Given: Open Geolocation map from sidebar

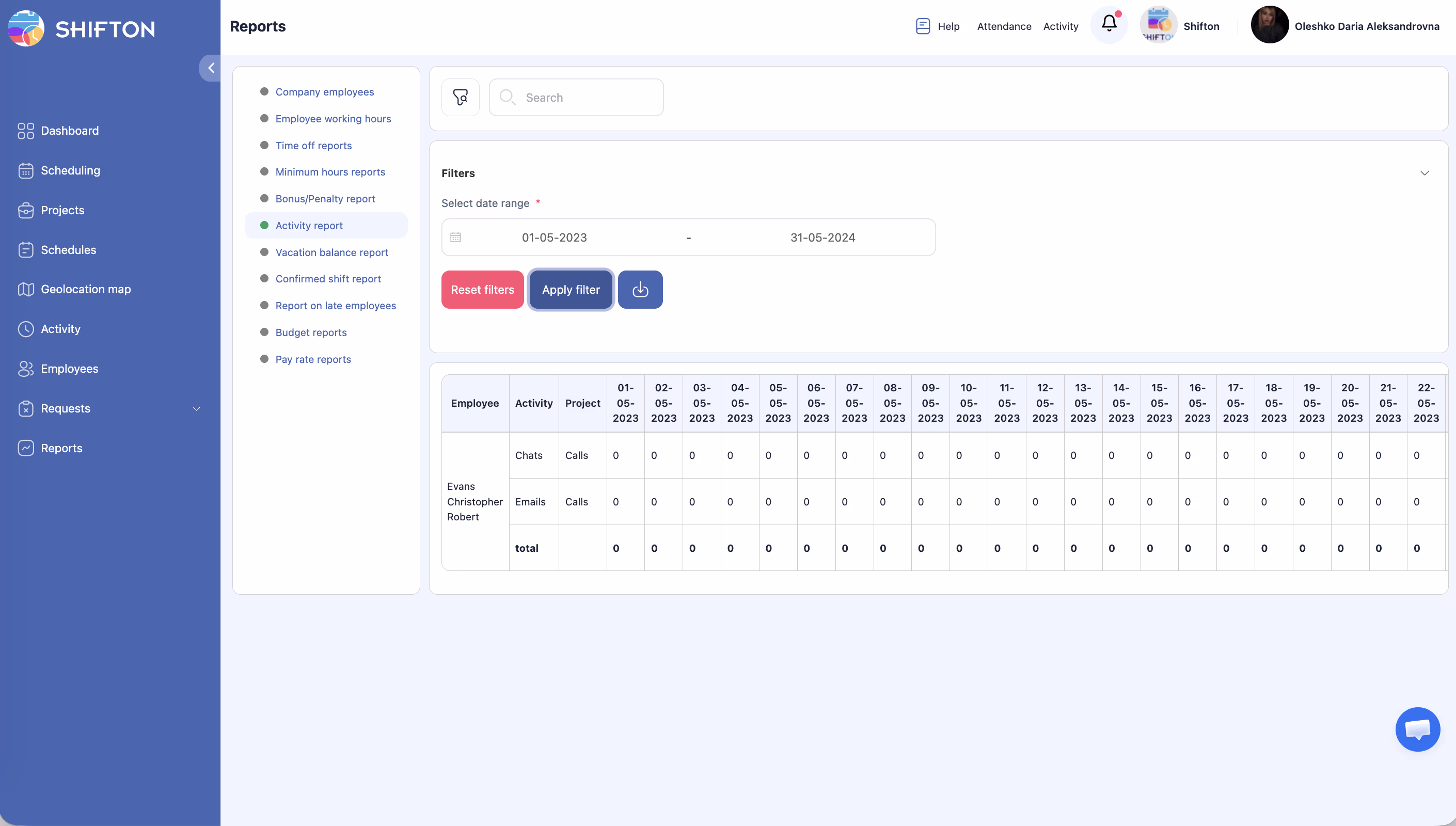Looking at the screenshot, I should (85, 289).
